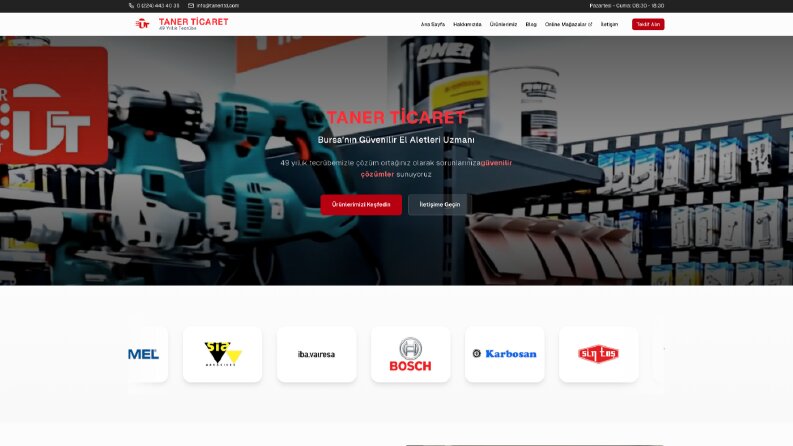The image size is (793, 446).
Task: Select the sia Abrasives brand card
Action: (223, 354)
